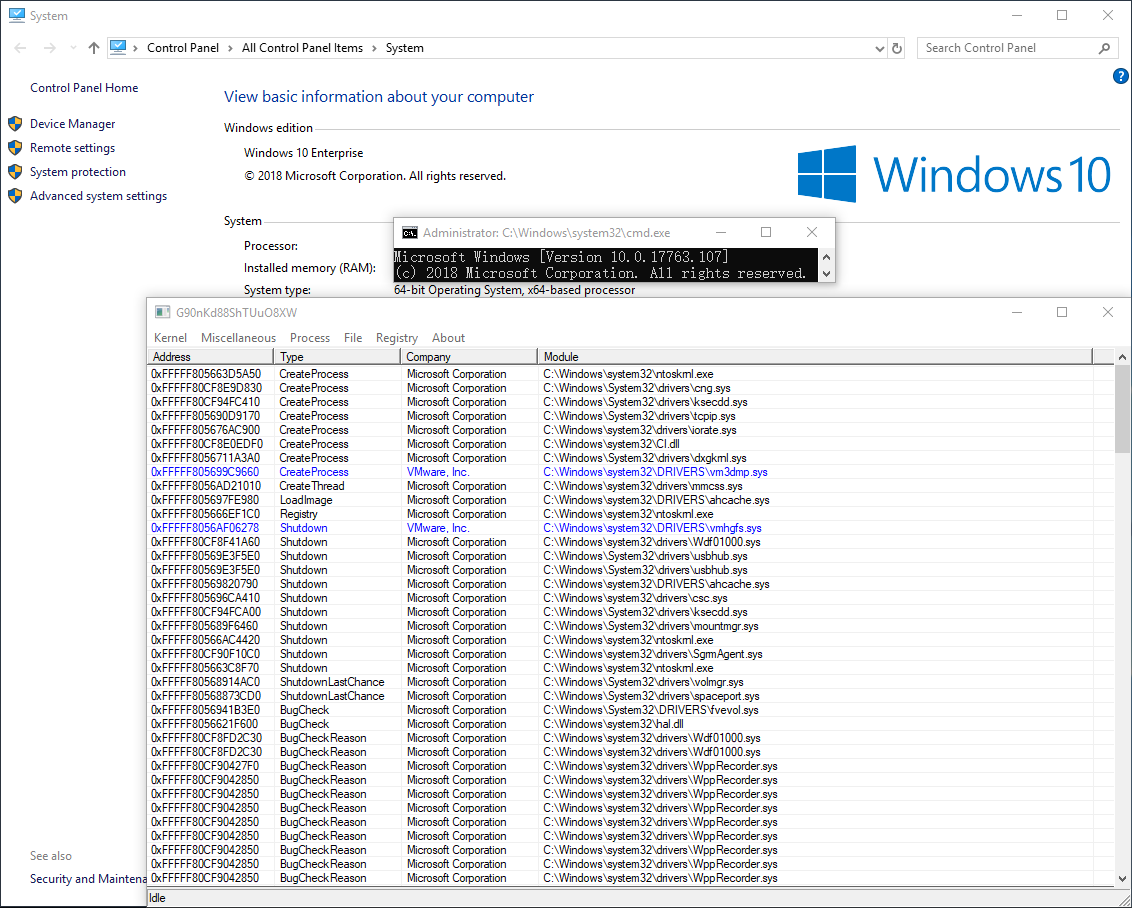Select System breadcrumb in address bar

click(404, 48)
